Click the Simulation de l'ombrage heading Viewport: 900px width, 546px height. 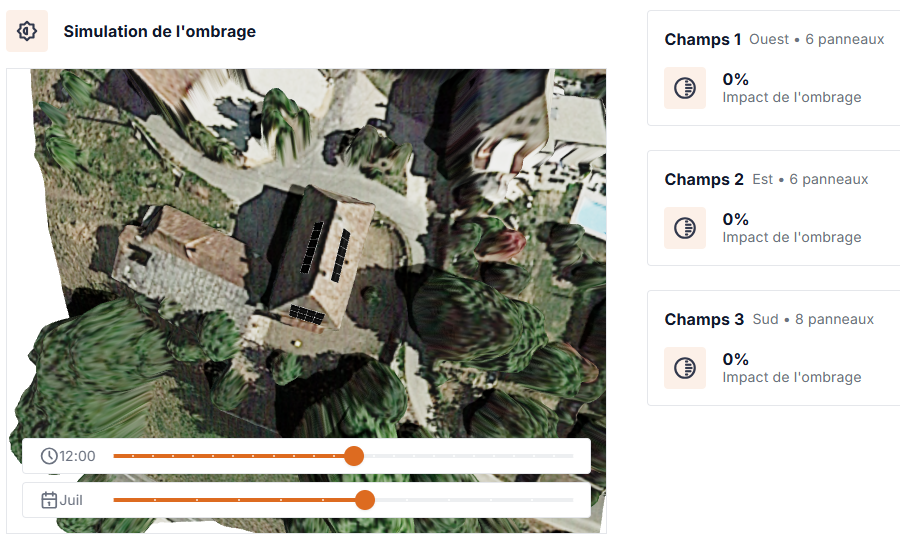159,31
